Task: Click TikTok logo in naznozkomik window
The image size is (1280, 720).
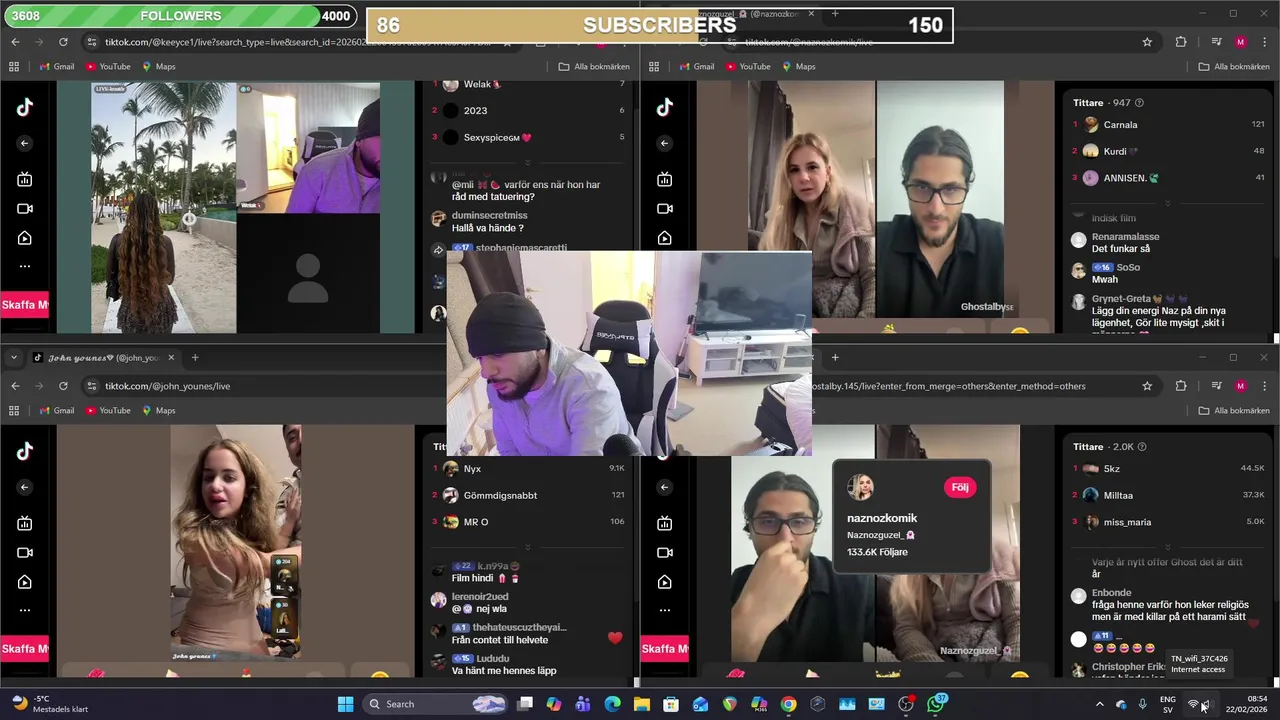Action: [665, 108]
